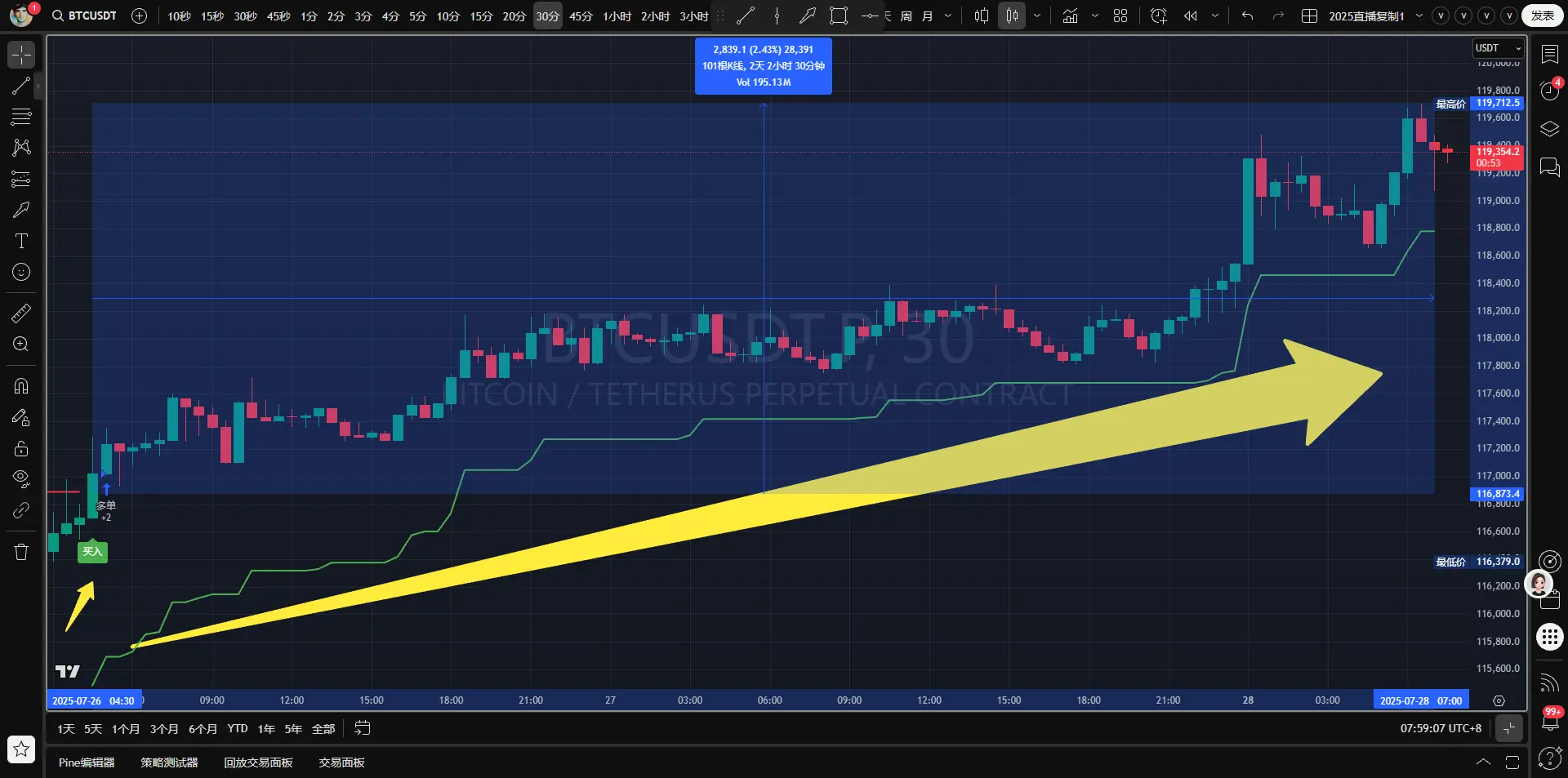Select the Text annotation tool
Image resolution: width=1568 pixels, height=778 pixels.
pyautogui.click(x=21, y=241)
